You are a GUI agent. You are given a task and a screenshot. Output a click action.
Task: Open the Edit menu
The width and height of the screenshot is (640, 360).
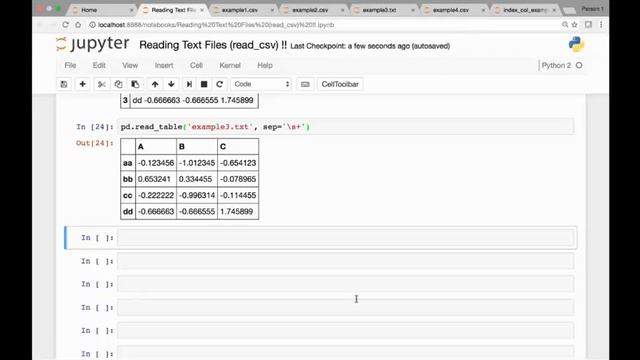[x=99, y=65]
